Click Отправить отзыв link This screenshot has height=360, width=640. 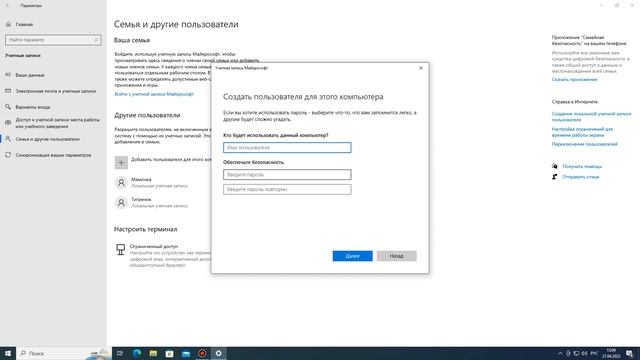[x=580, y=177]
